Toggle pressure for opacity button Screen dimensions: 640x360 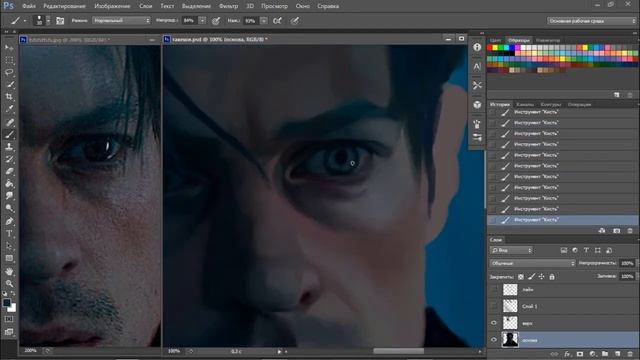[x=216, y=20]
